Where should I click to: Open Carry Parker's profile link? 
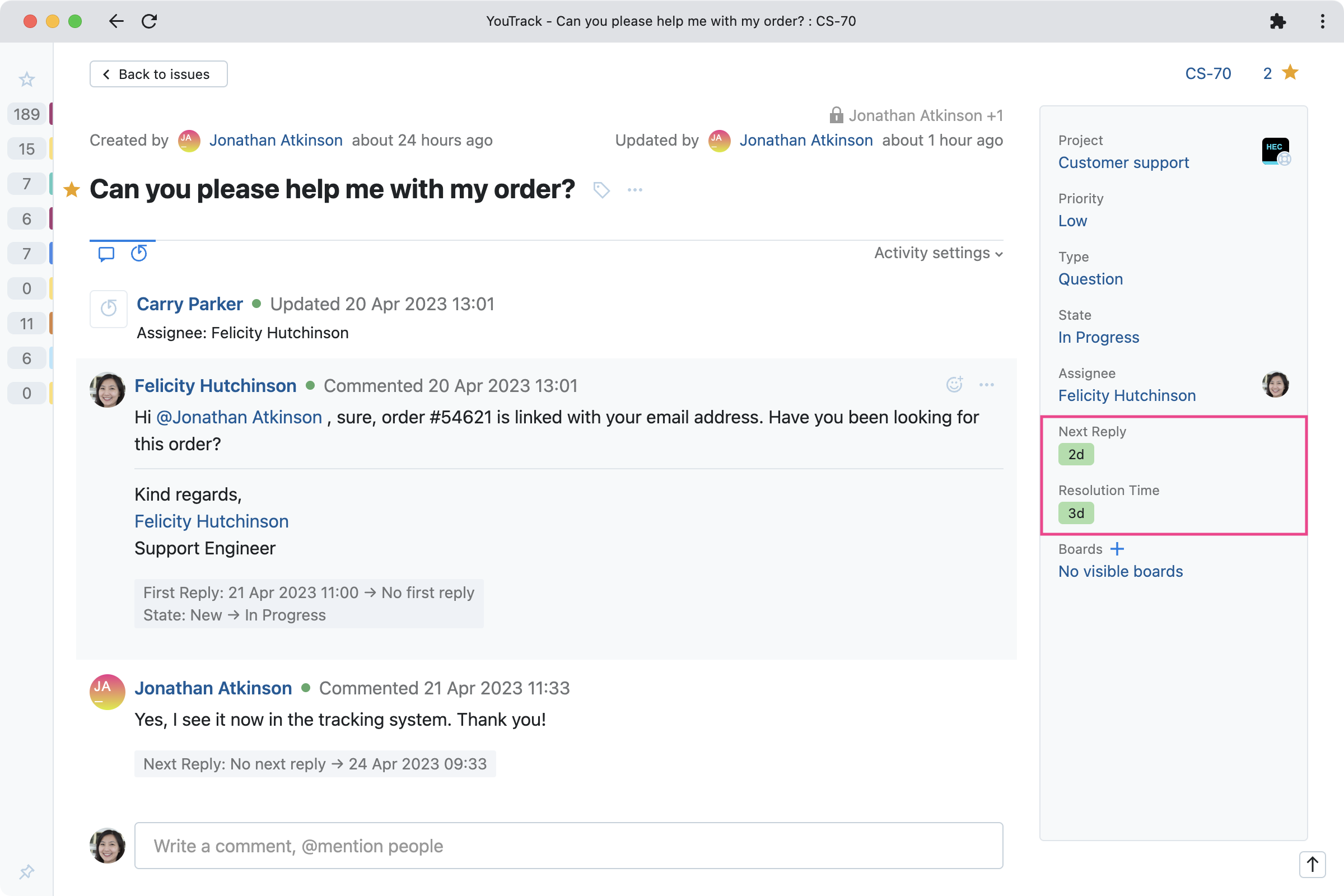click(x=190, y=304)
